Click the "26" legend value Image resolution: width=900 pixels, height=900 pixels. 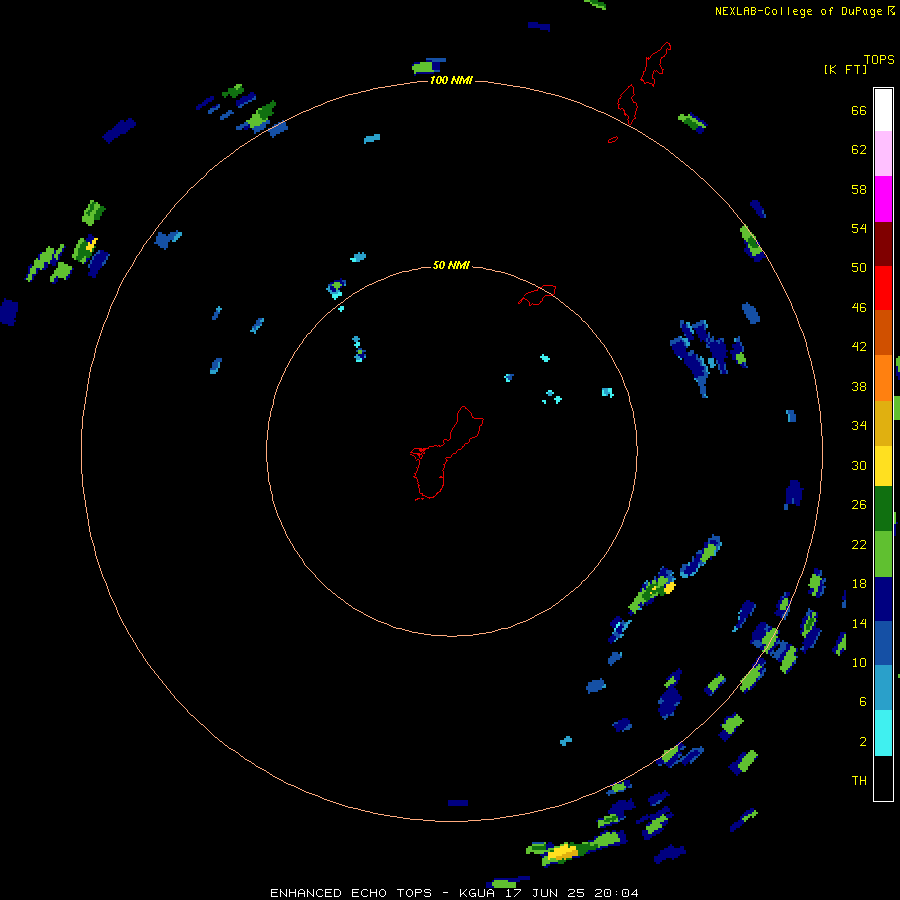pos(859,505)
